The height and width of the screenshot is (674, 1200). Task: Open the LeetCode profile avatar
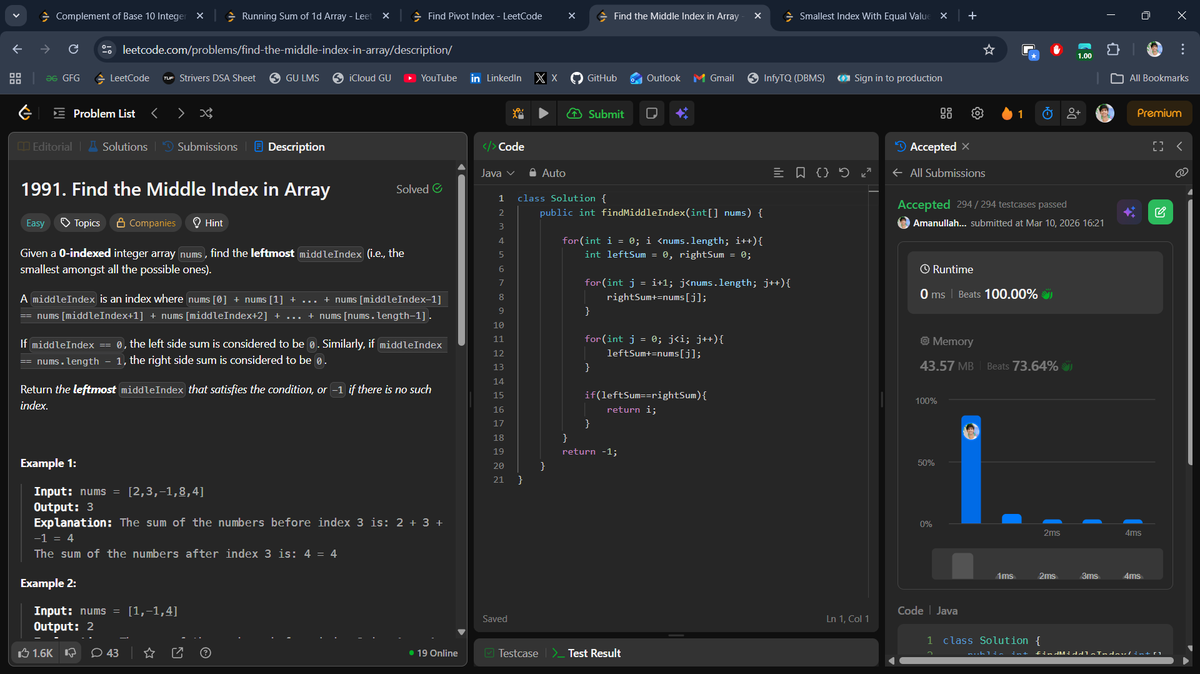coord(1105,113)
